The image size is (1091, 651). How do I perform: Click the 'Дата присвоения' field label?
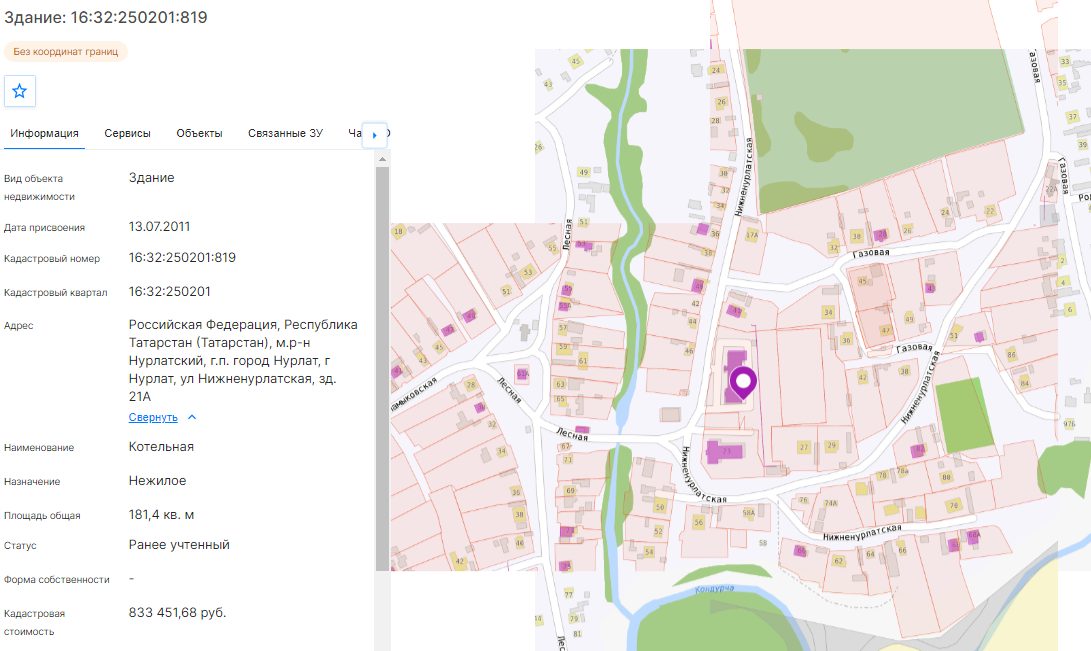(45, 227)
